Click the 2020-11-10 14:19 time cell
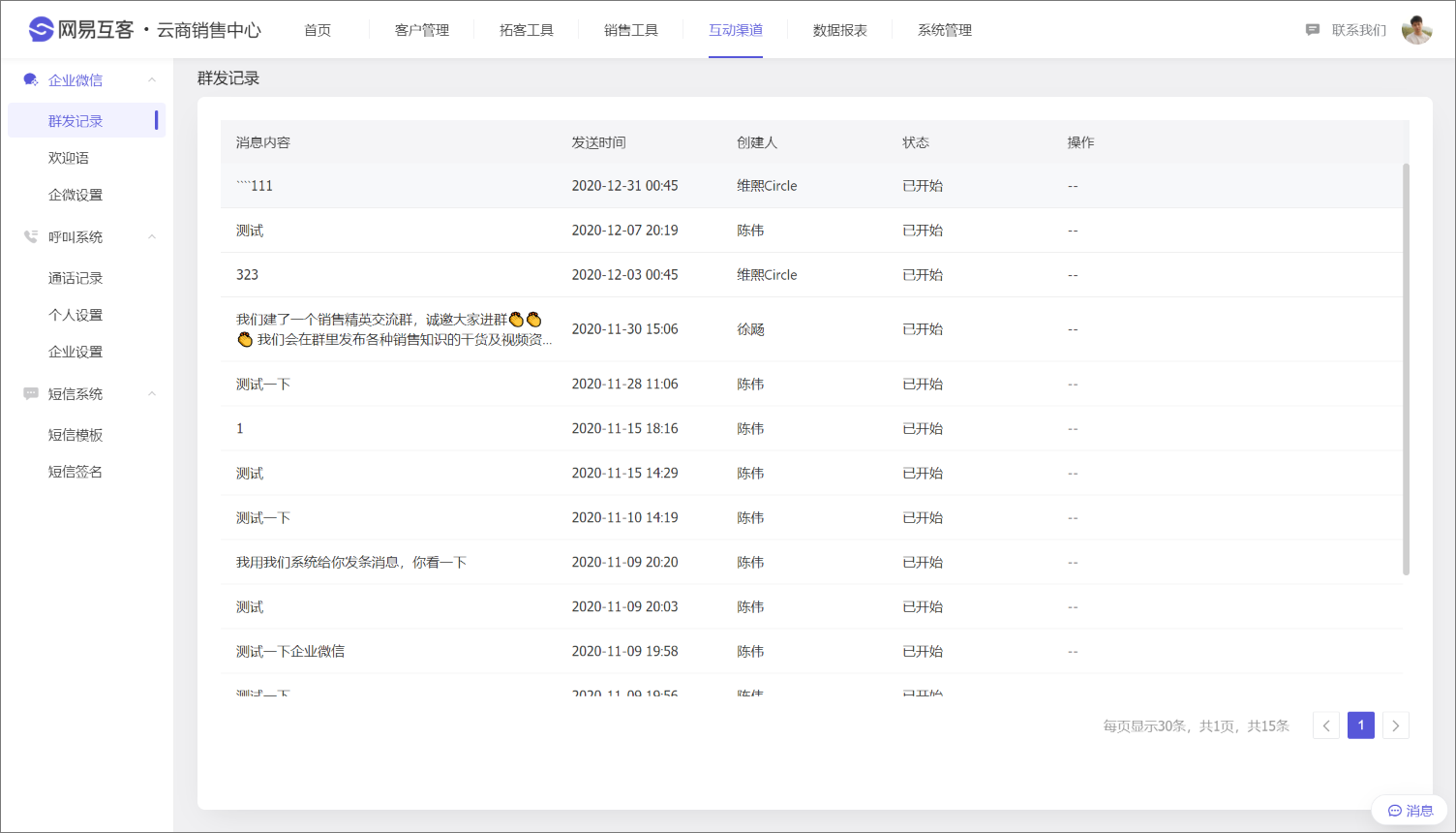This screenshot has width=1456, height=833. [625, 517]
